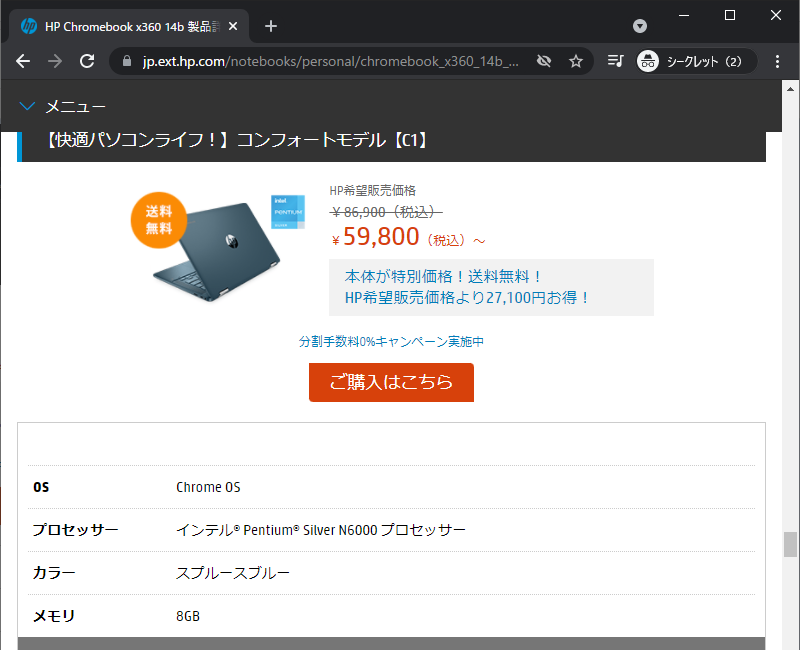Screen dimensions: 800x650
Task: Close the HP Chromebook x360 14b tab
Action: [x=233, y=26]
